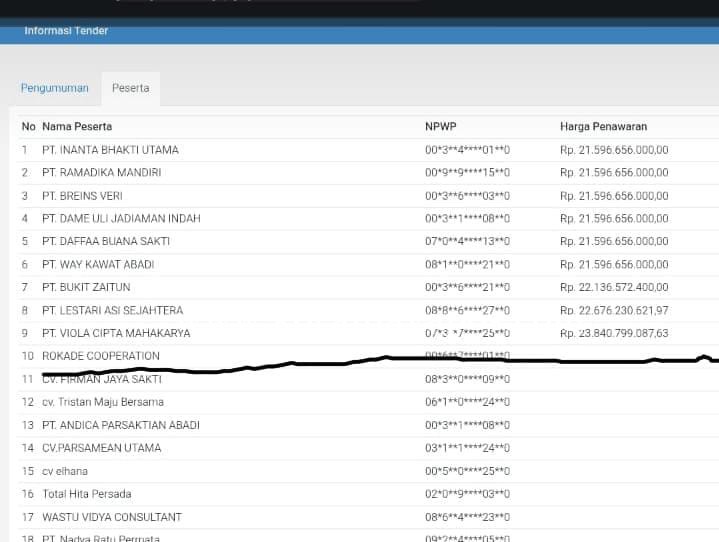Click the NPWP column header
The width and height of the screenshot is (719, 542).
[x=440, y=127]
